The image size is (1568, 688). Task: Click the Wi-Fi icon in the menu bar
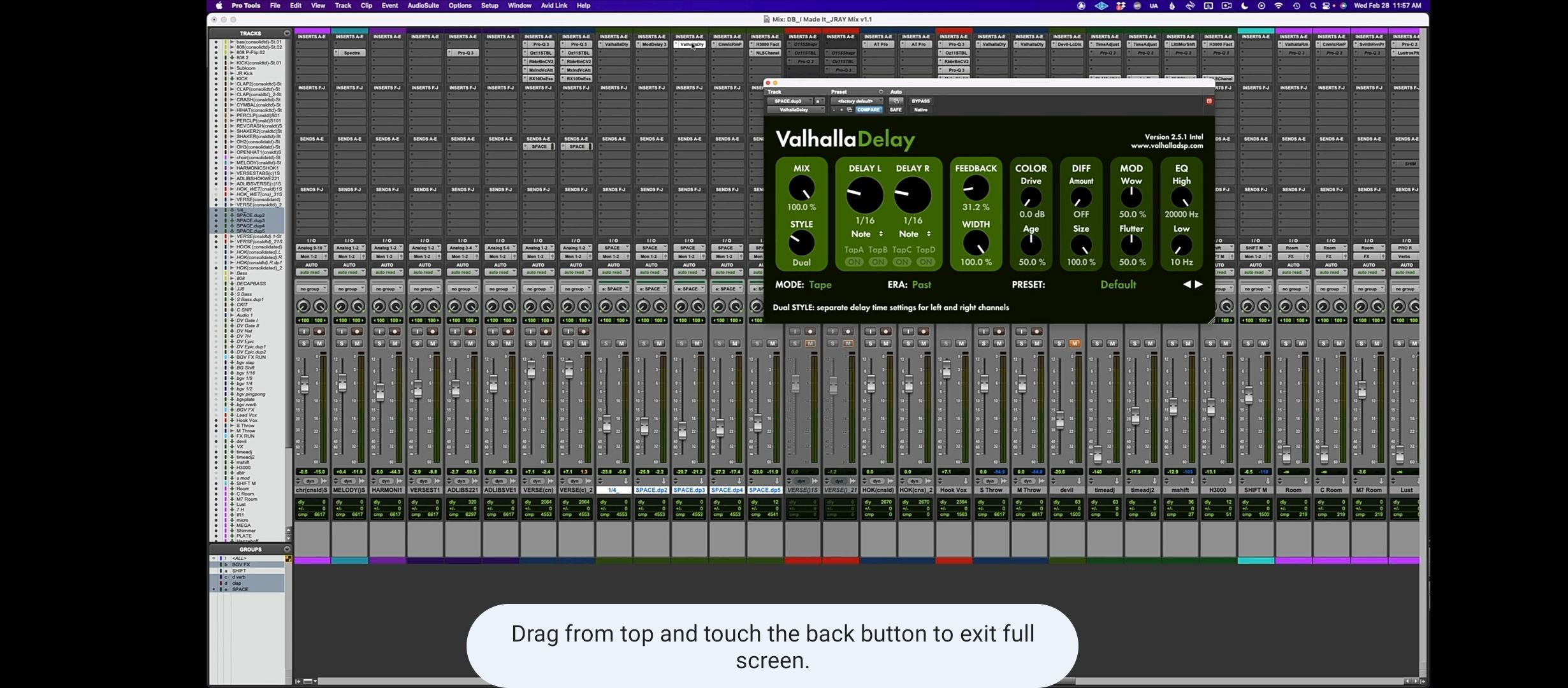(x=1279, y=6)
